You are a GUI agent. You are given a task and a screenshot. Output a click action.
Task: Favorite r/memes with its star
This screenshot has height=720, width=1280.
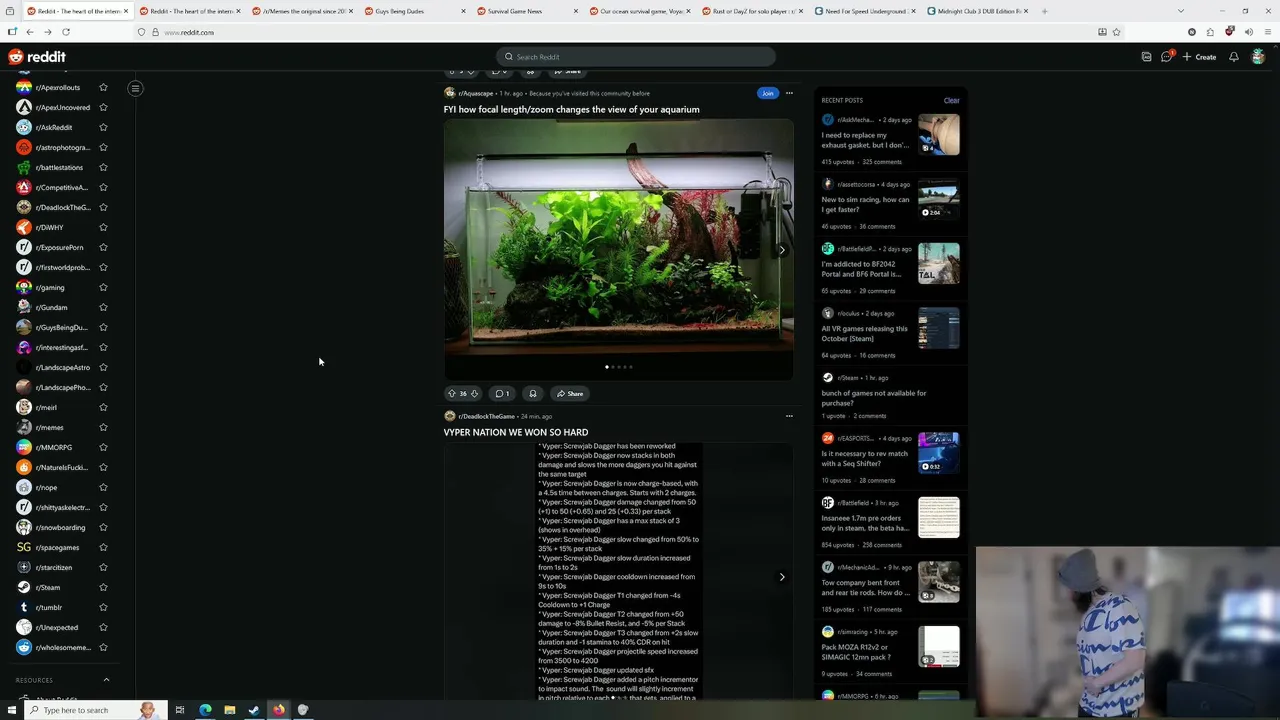[x=103, y=427]
